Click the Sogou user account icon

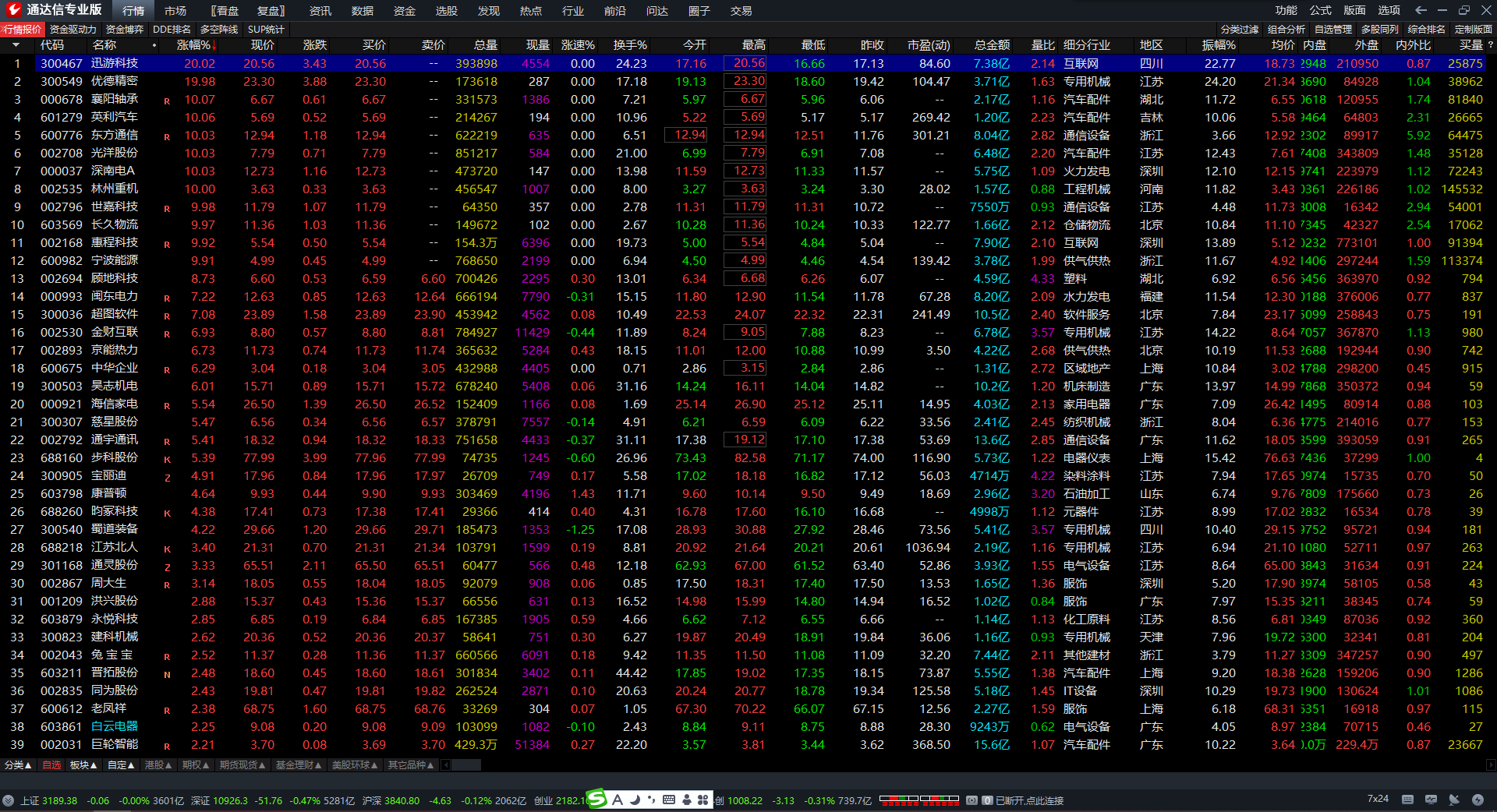tap(686, 800)
